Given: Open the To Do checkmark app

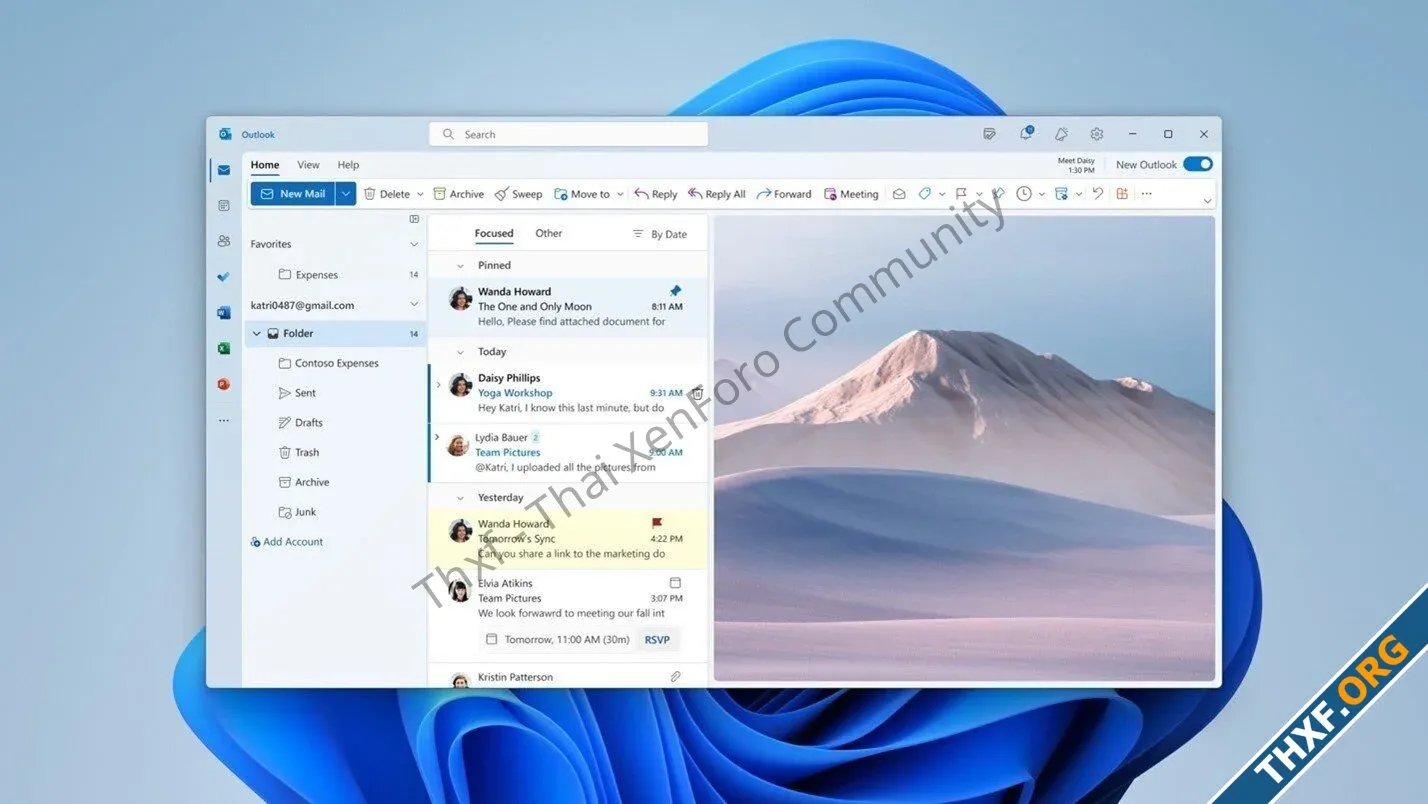Looking at the screenshot, I should tap(224, 277).
